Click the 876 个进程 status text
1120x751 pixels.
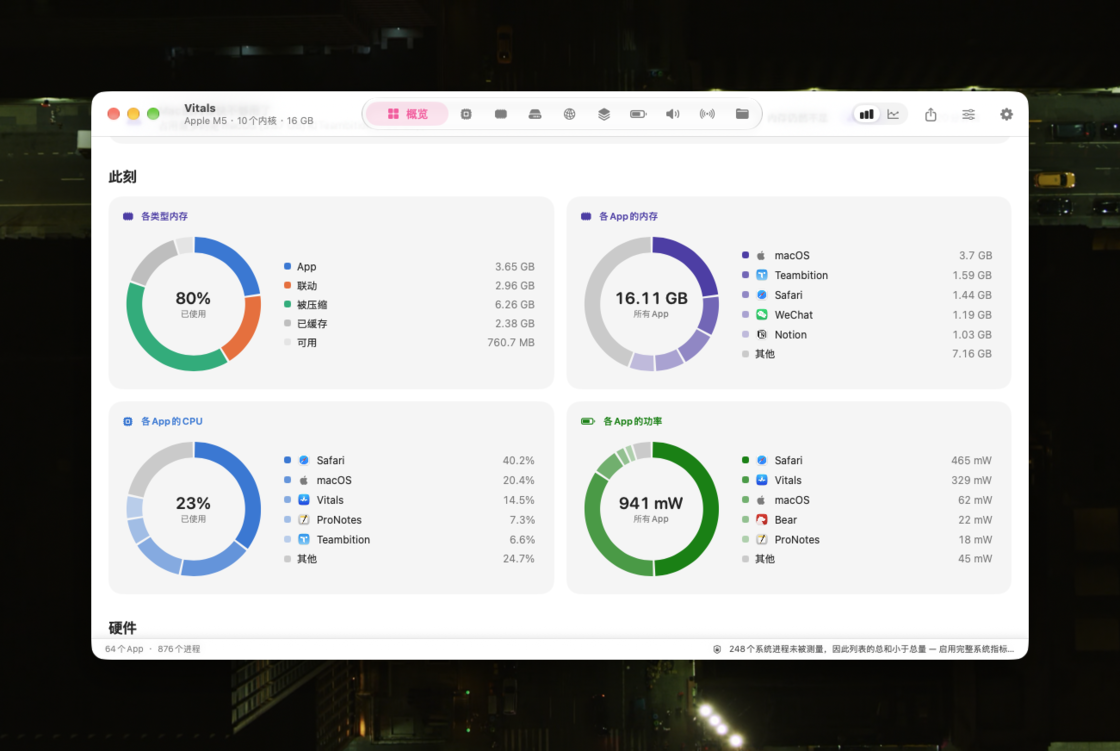(179, 649)
